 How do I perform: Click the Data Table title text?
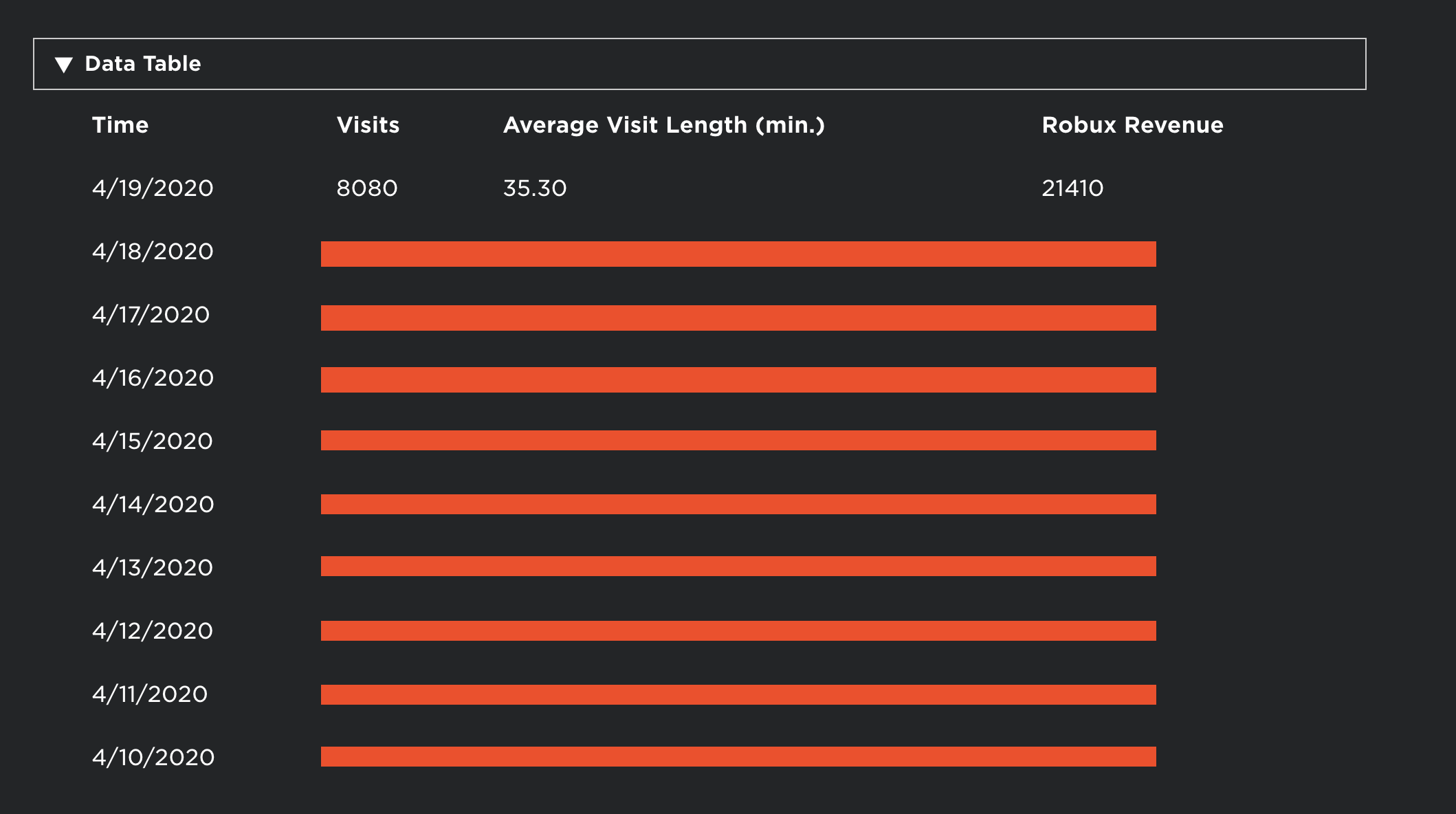(143, 64)
